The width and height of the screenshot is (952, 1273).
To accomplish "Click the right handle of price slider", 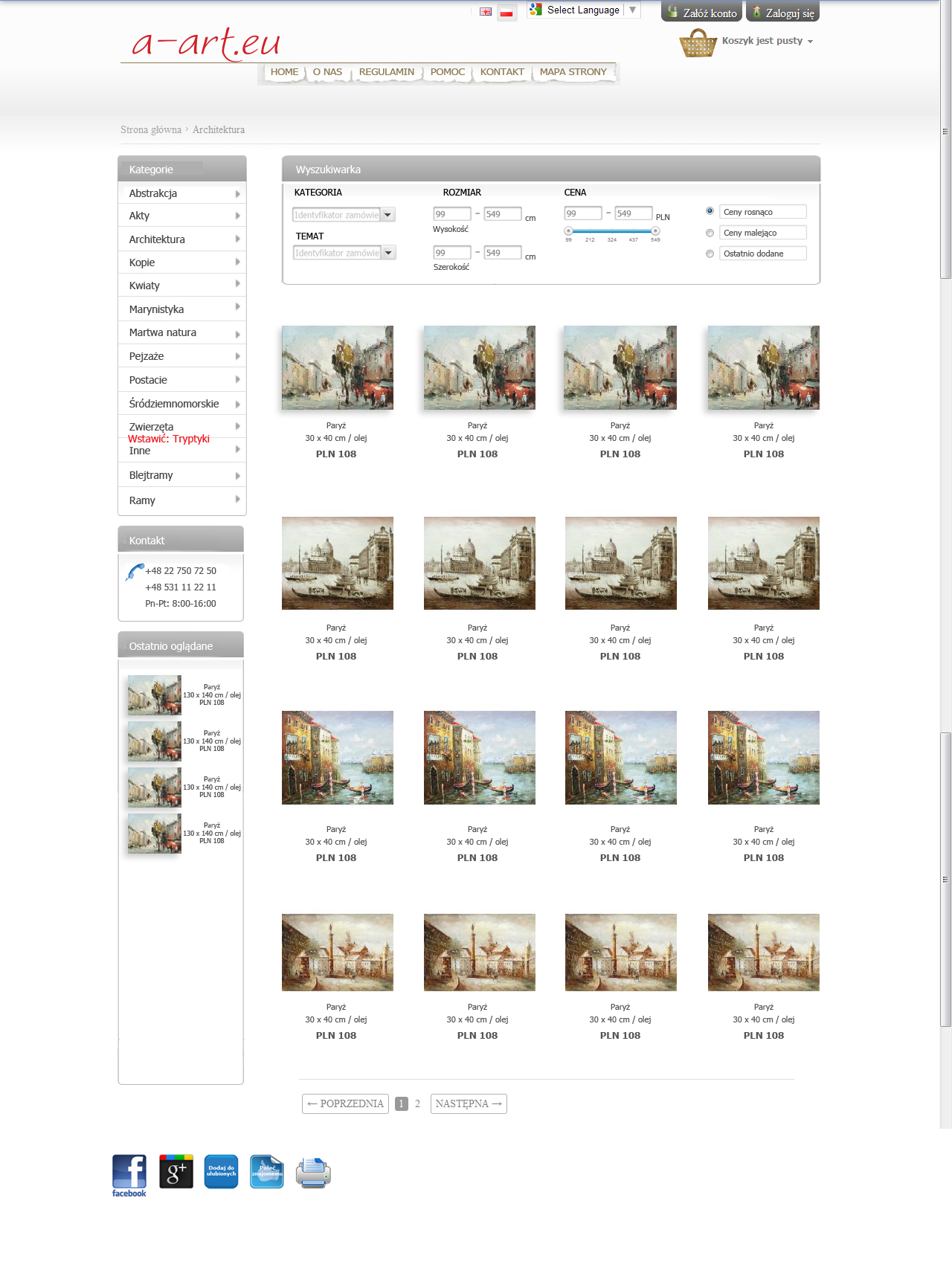I will 655,231.
